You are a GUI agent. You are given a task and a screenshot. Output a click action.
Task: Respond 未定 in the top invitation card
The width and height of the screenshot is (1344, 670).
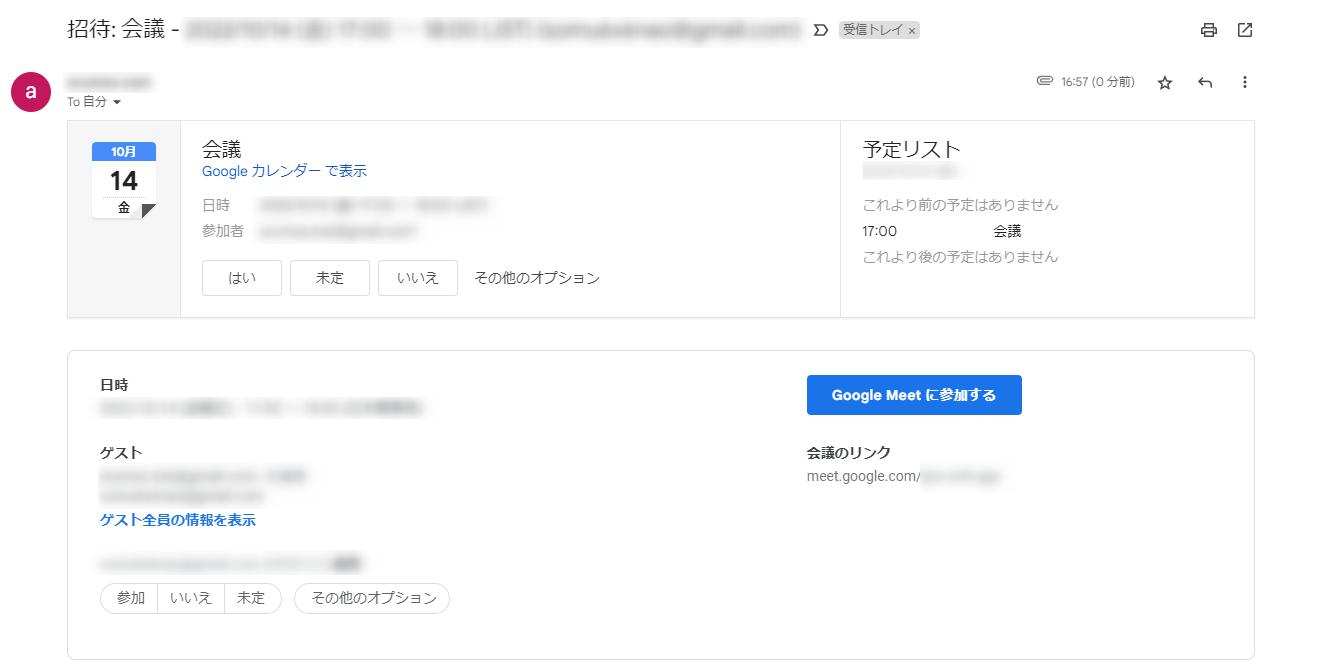(x=330, y=278)
